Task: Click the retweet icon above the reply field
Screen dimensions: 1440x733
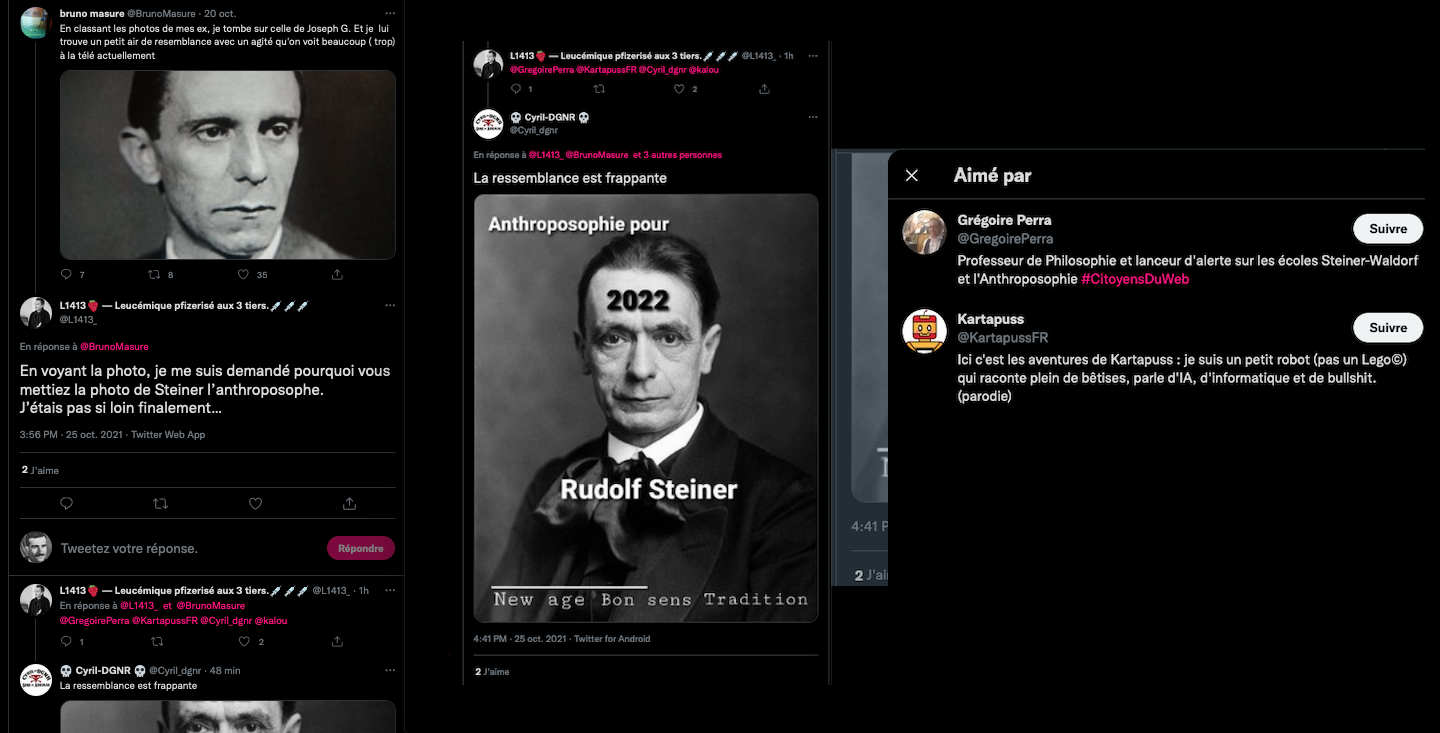Action: tap(160, 504)
